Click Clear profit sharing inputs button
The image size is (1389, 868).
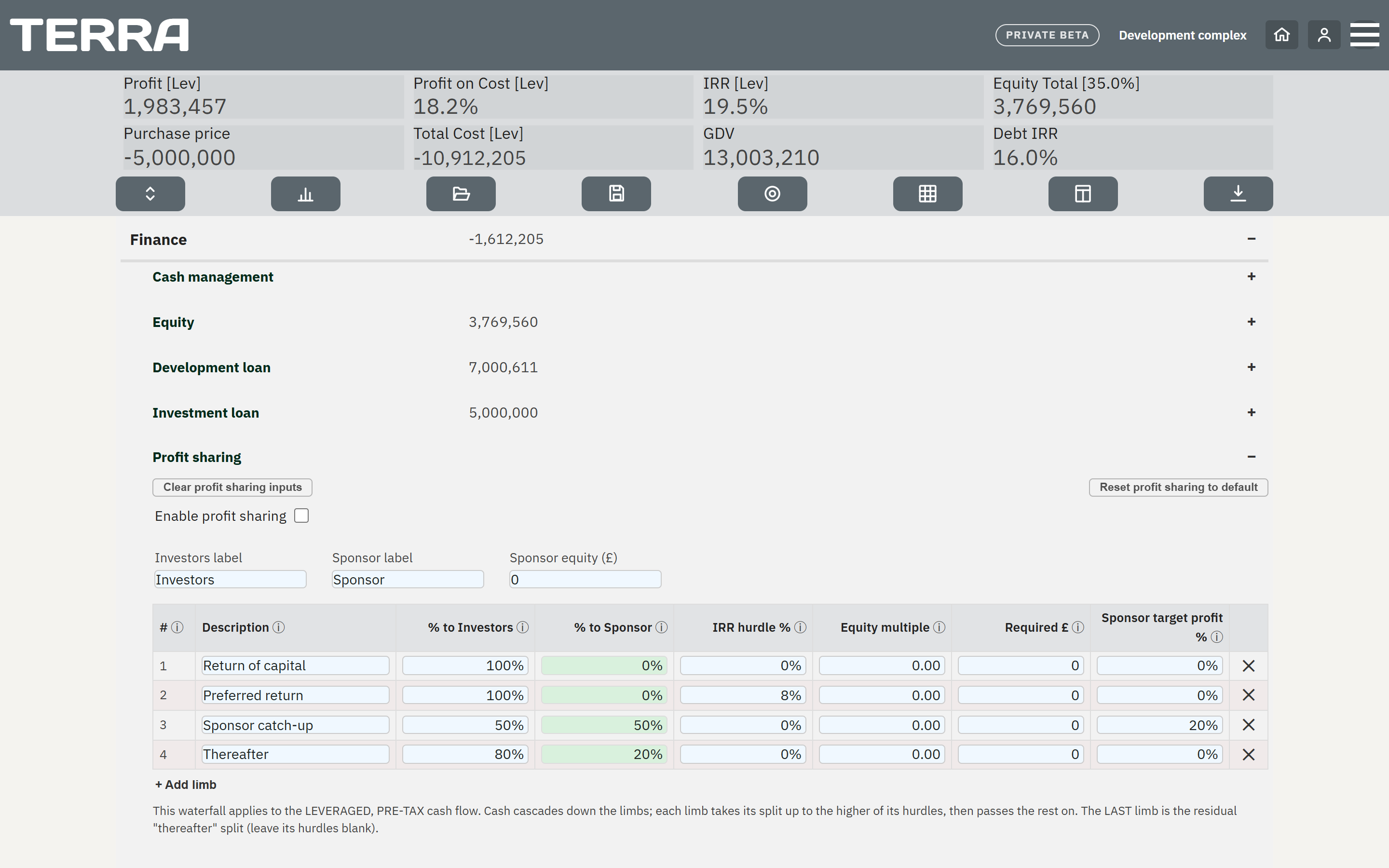click(x=232, y=488)
